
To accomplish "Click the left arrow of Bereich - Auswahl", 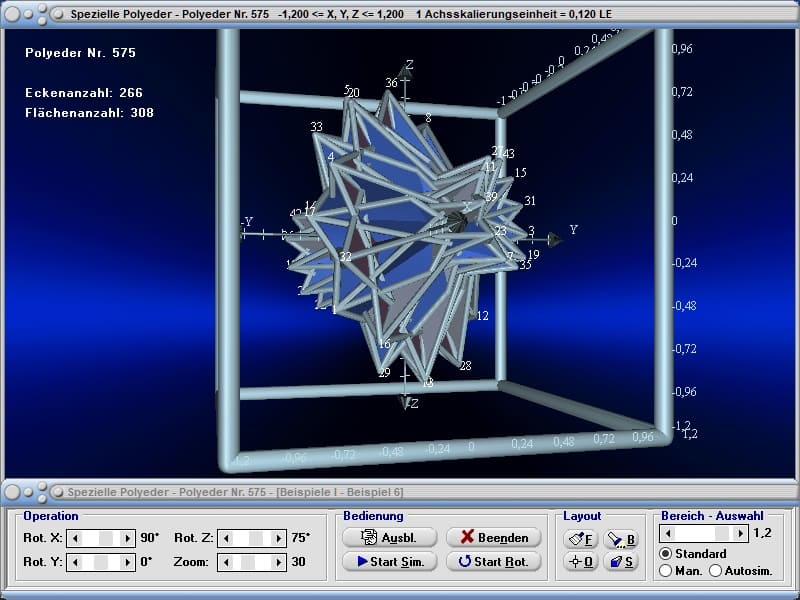I will (668, 534).
